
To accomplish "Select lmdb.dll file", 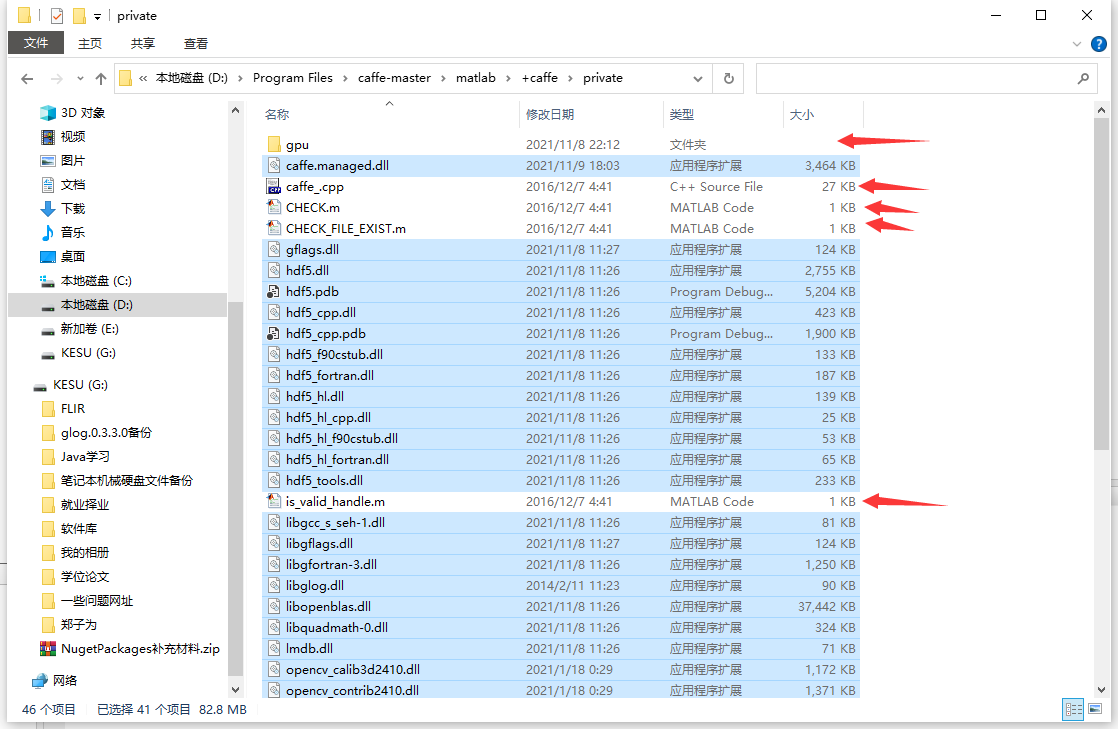I will click(561, 648).
